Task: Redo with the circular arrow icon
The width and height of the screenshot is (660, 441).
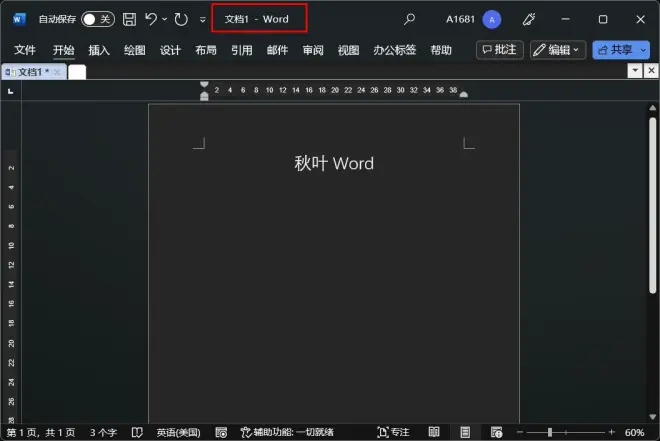Action: tap(181, 19)
